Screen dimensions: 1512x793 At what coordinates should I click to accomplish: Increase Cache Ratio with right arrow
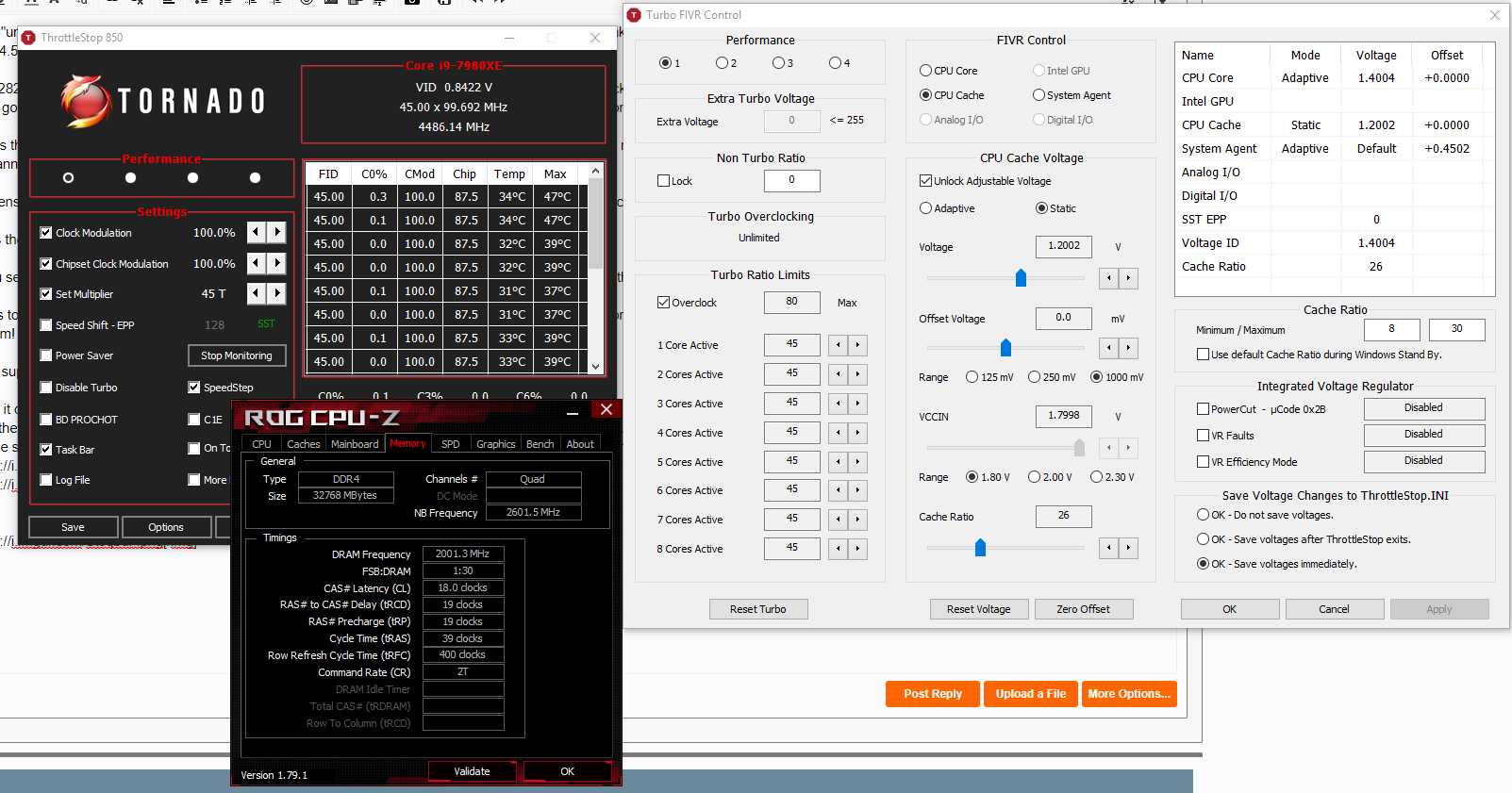click(x=1128, y=548)
